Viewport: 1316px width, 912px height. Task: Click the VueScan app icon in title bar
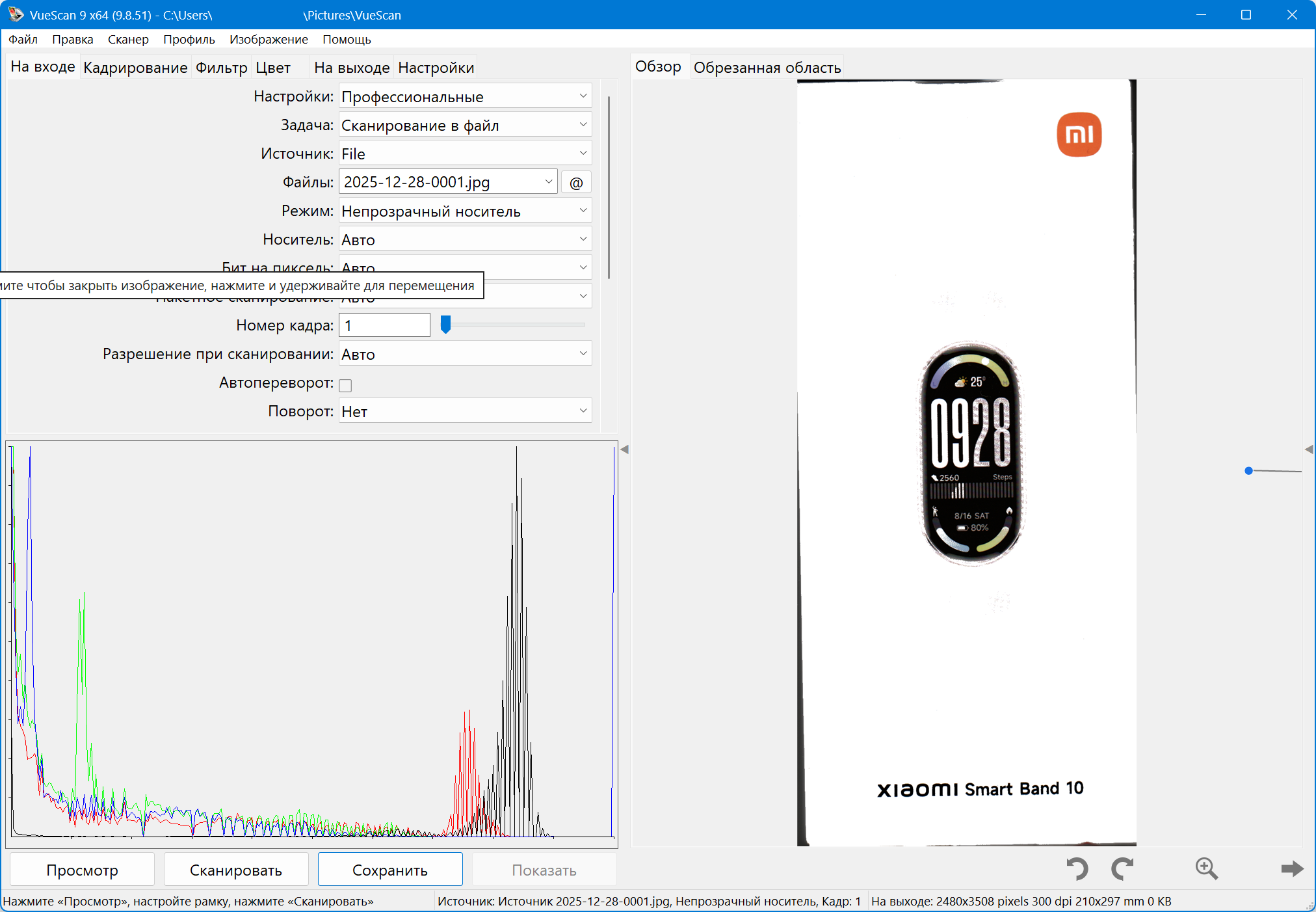[16, 14]
